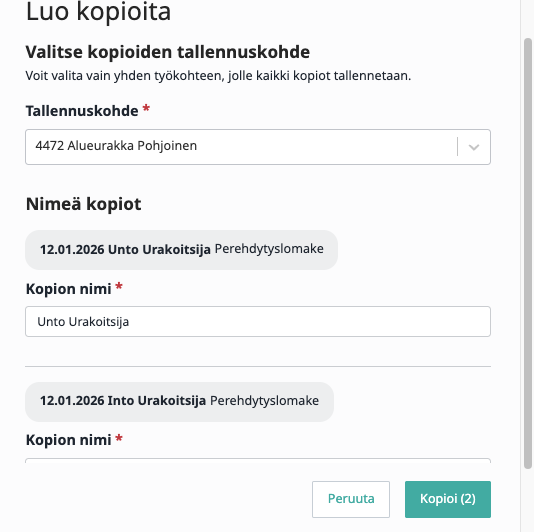Click the red asterisk beside Tallennuskohde
534x532 pixels.
point(146,109)
